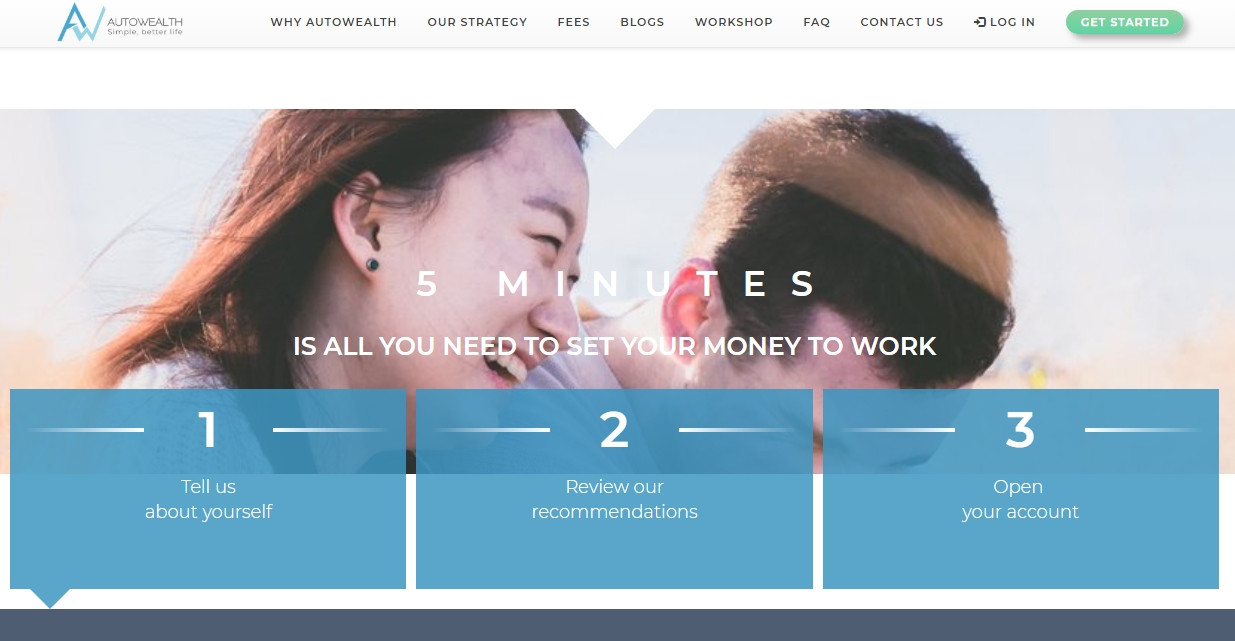Image resolution: width=1235 pixels, height=641 pixels.
Task: Click the '5 MINUTES' hero heading
Action: [x=616, y=284]
